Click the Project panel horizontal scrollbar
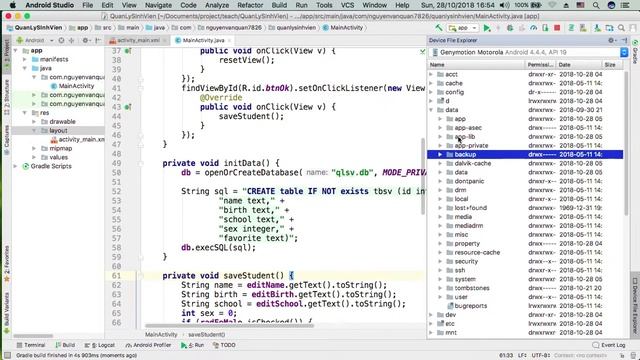Image resolution: width=640 pixels, height=360 pixels. coord(33,336)
